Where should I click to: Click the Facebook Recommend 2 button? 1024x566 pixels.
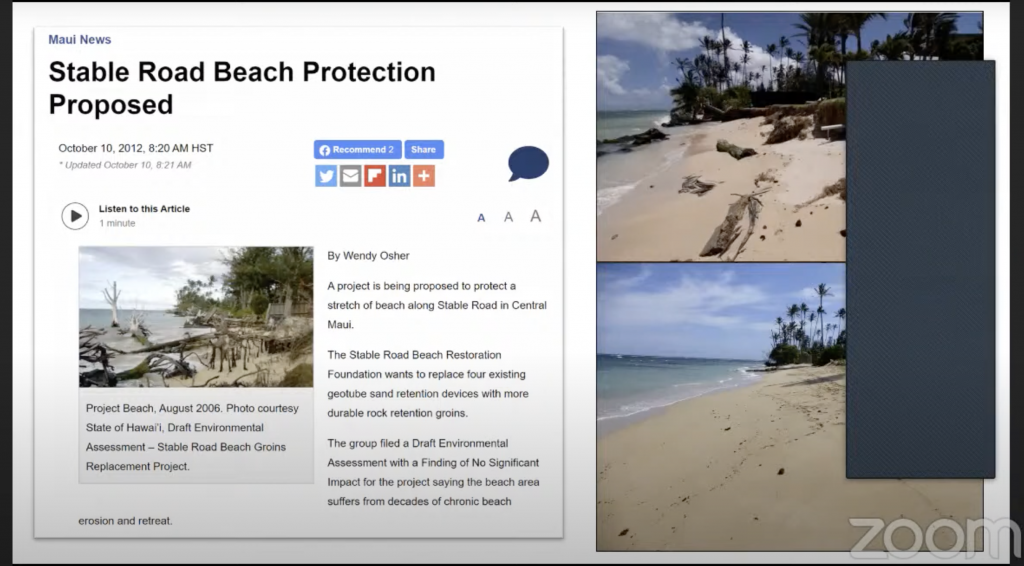(357, 149)
